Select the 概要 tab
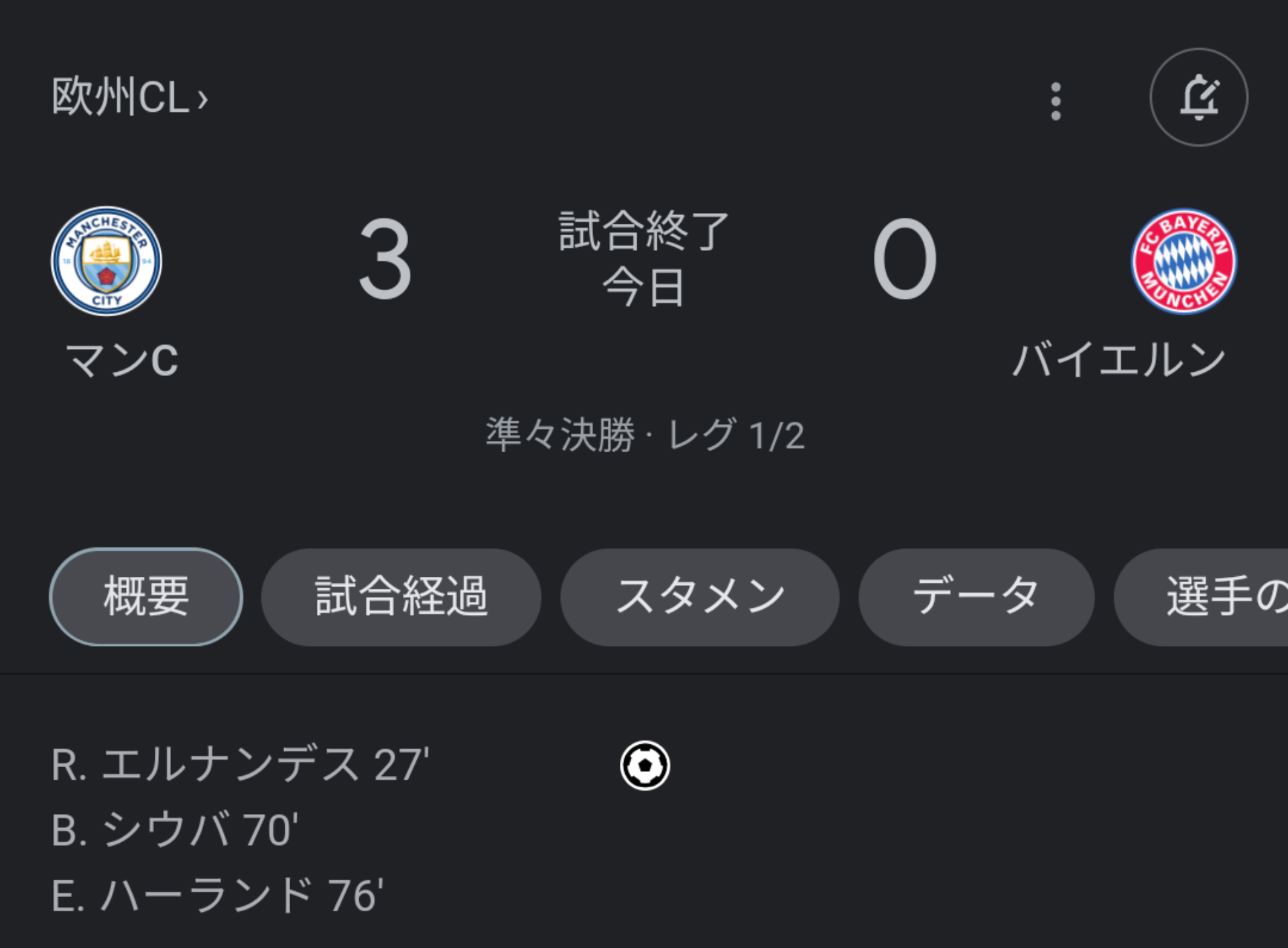Viewport: 1288px width, 948px height. tap(146, 596)
